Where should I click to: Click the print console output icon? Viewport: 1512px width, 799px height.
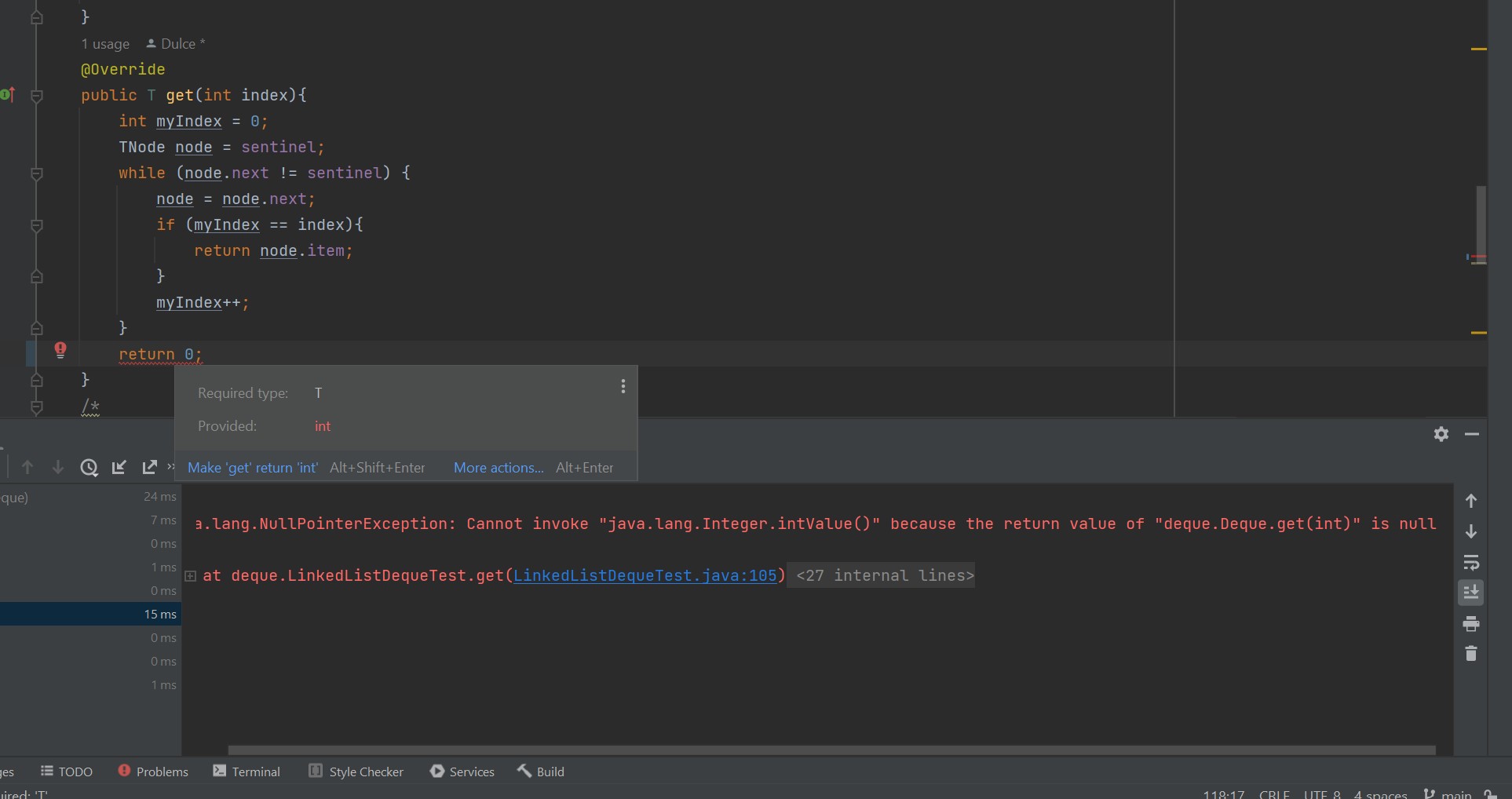[x=1471, y=624]
